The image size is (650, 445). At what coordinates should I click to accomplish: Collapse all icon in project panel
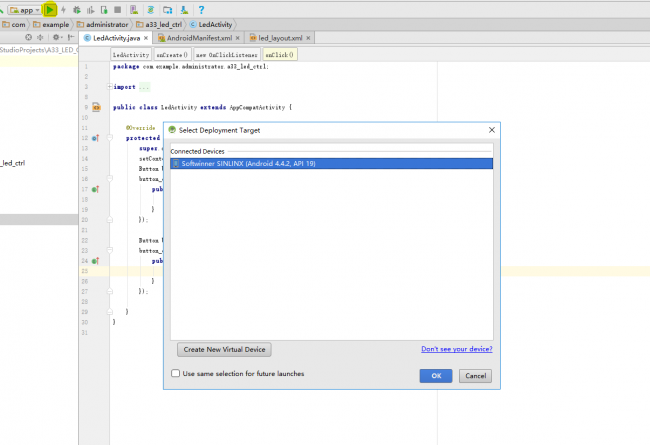click(40, 37)
